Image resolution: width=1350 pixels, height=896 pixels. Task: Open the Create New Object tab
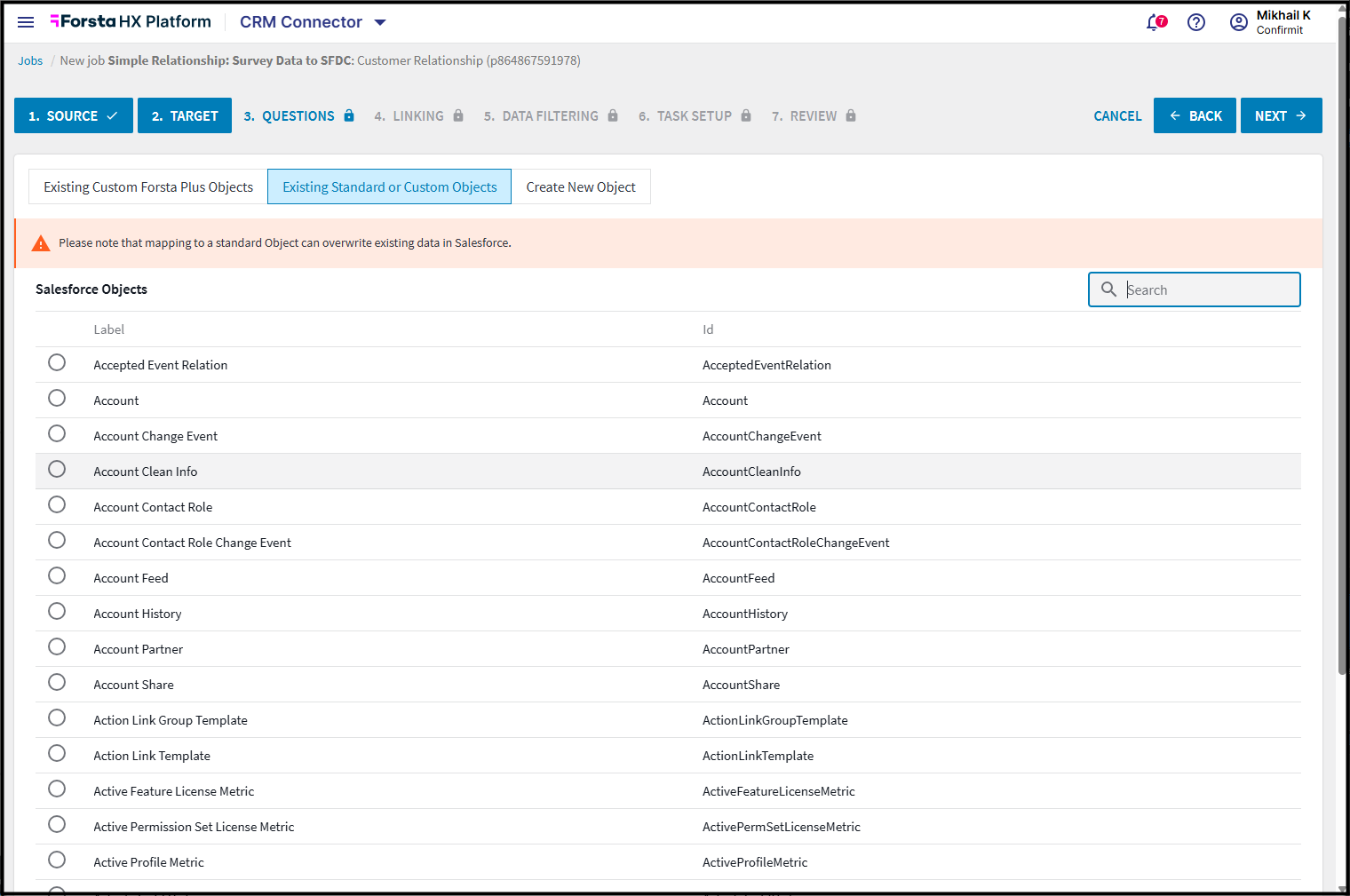point(581,186)
